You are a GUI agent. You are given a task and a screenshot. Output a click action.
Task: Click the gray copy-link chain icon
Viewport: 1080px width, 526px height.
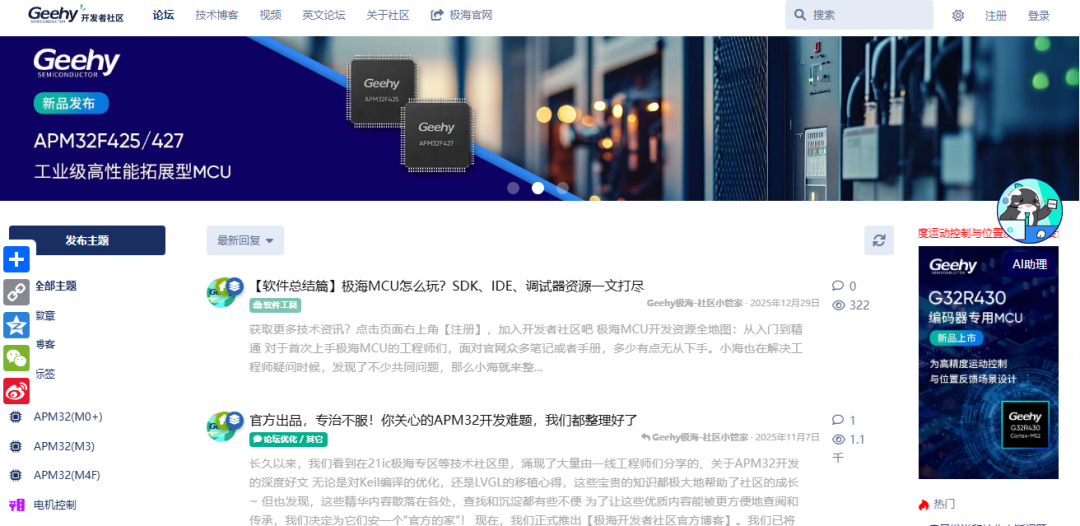[x=17, y=292]
